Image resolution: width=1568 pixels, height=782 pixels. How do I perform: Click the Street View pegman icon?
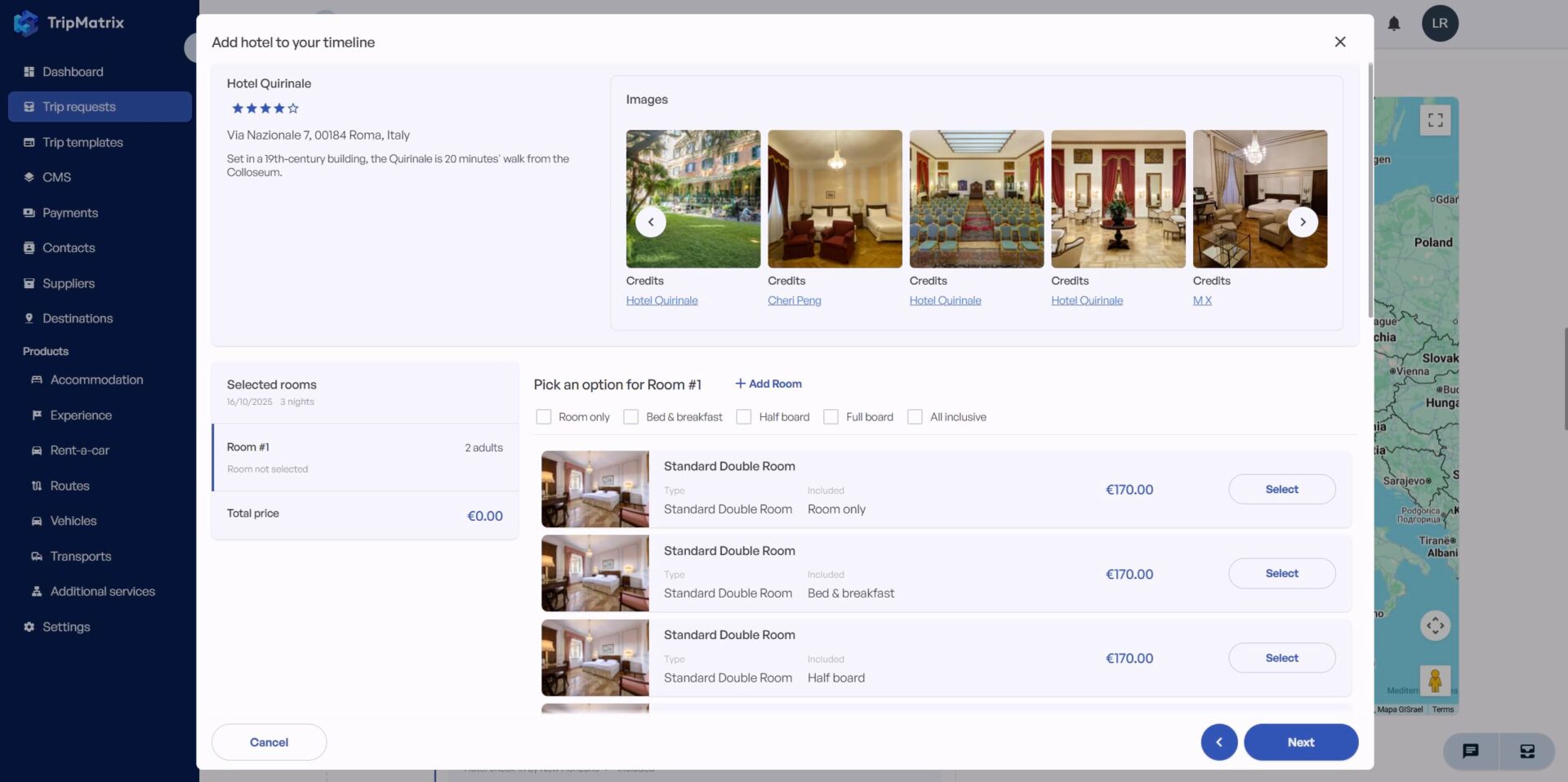[x=1435, y=680]
